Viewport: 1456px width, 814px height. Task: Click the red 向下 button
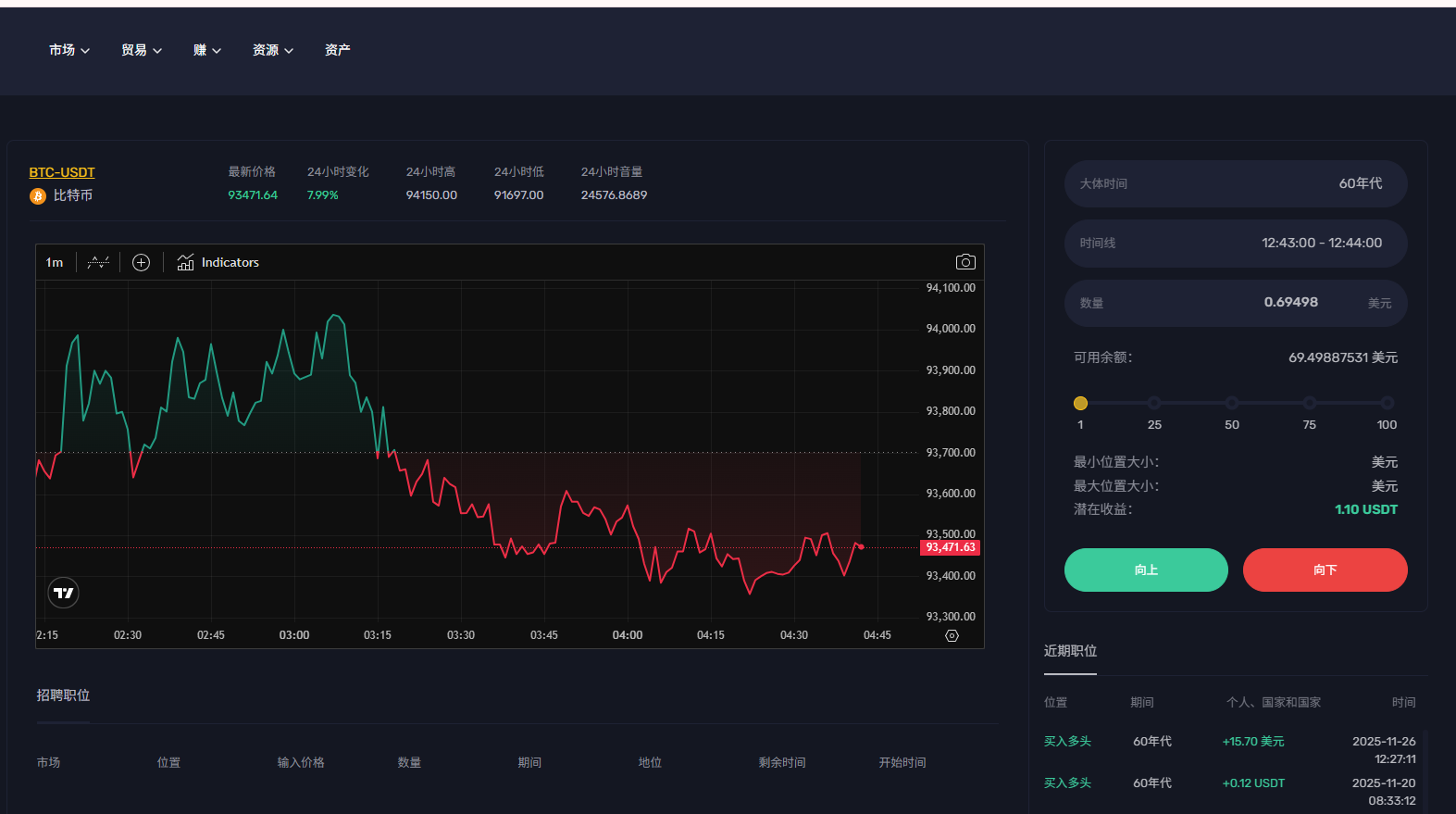click(x=1325, y=570)
